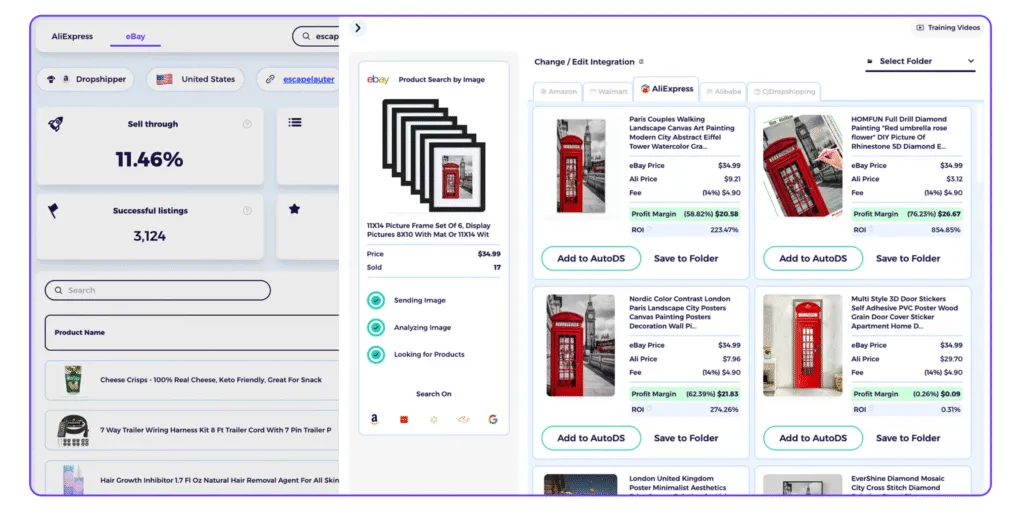
Task: Save Nordic Color Contrast London to folder
Action: 686,438
